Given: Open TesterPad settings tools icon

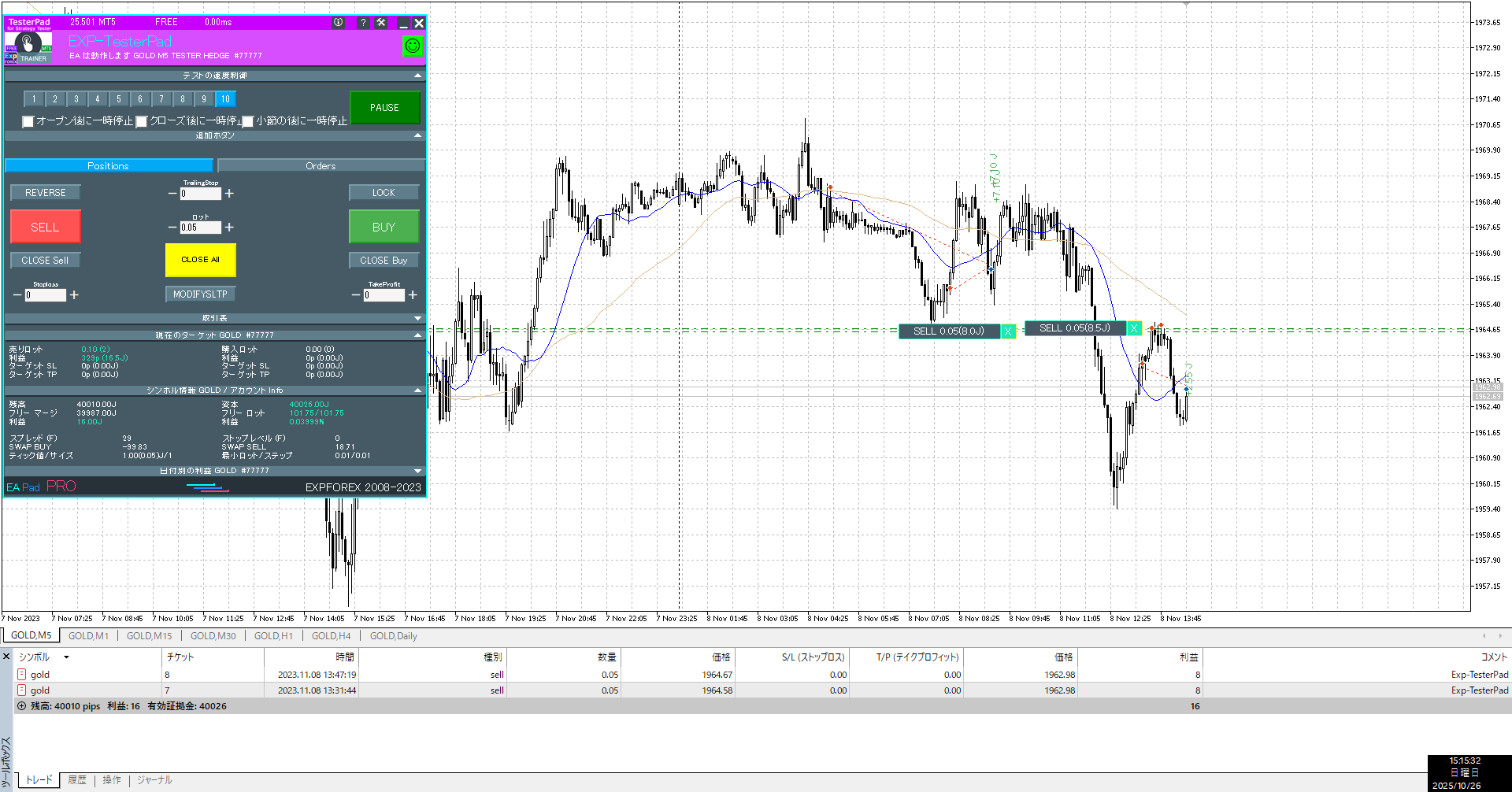Looking at the screenshot, I should click(x=381, y=23).
